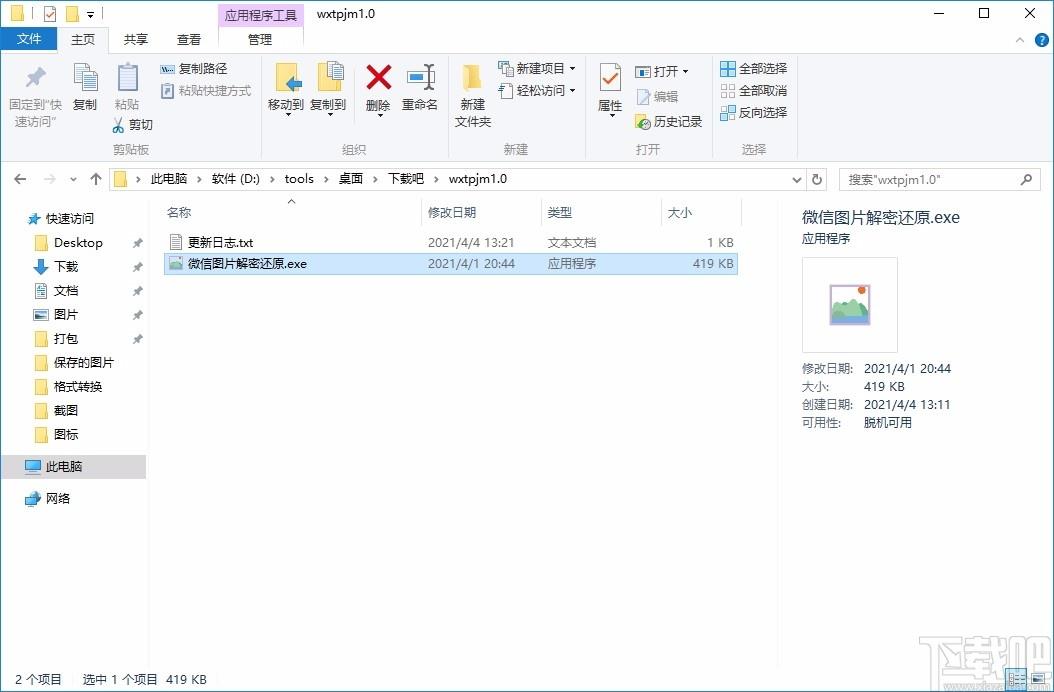Click the properties quick-access toolbar icon
This screenshot has width=1054, height=692.
point(49,13)
